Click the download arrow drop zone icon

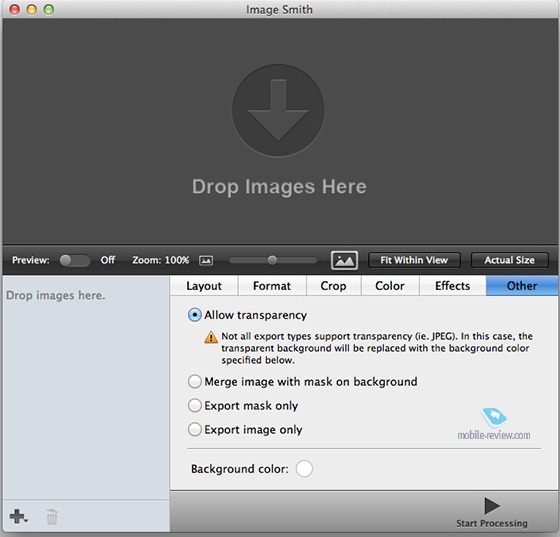pos(278,110)
